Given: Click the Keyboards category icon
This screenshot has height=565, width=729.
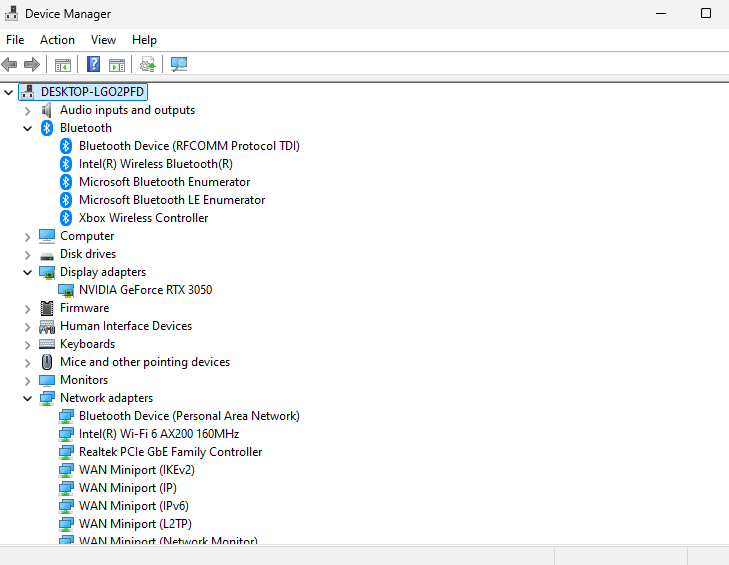Looking at the screenshot, I should pos(47,344).
